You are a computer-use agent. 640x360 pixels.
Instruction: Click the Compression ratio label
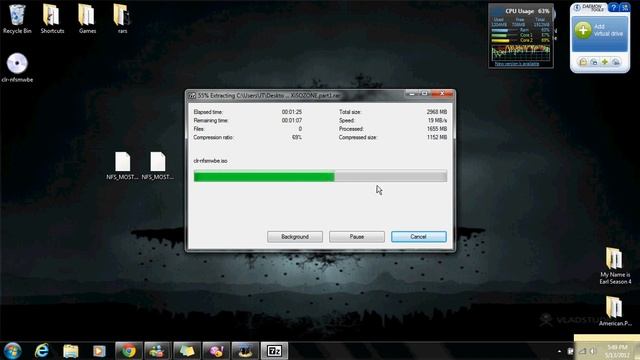[213, 138]
